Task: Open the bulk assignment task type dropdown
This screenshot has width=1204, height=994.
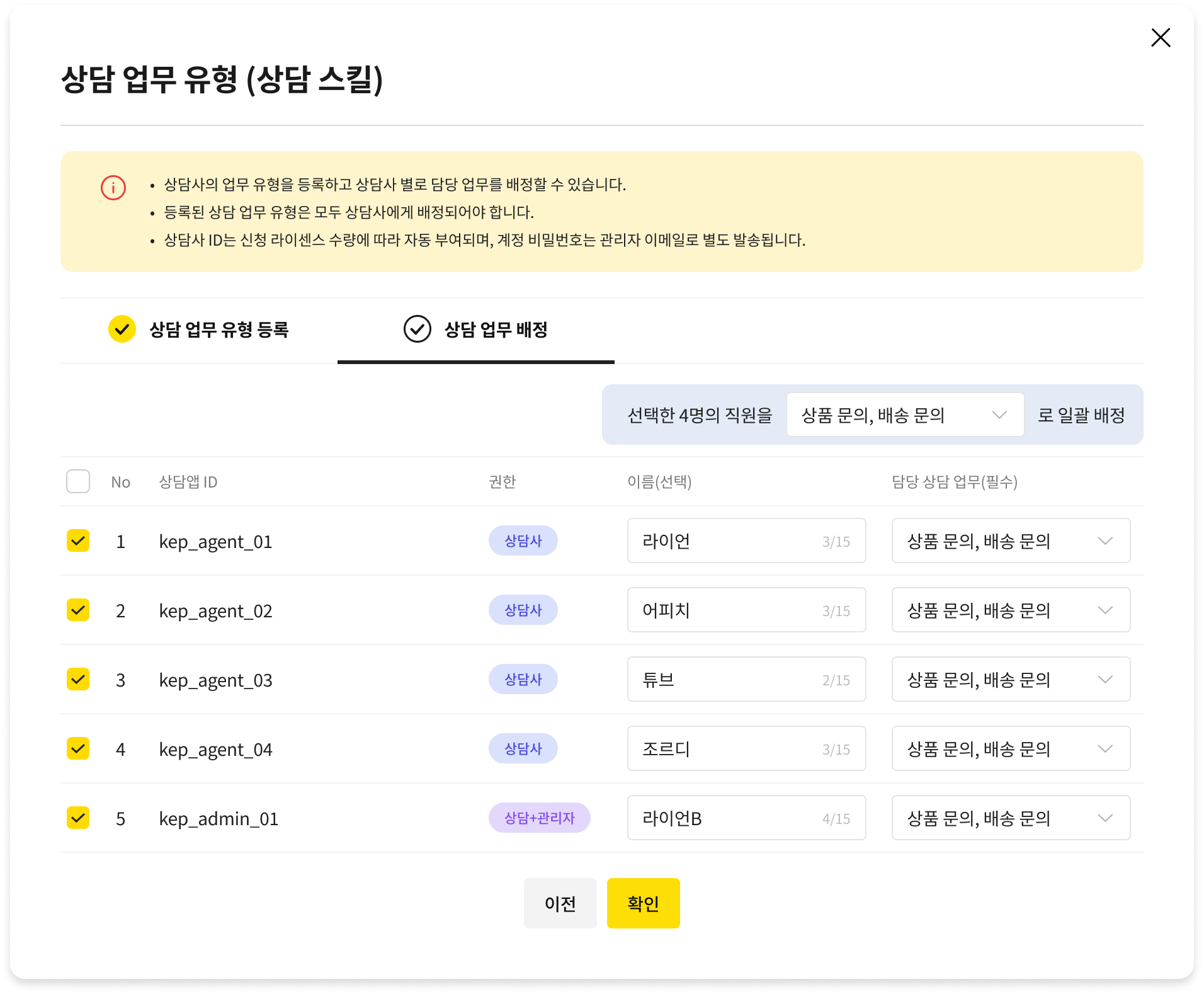Action: point(904,415)
